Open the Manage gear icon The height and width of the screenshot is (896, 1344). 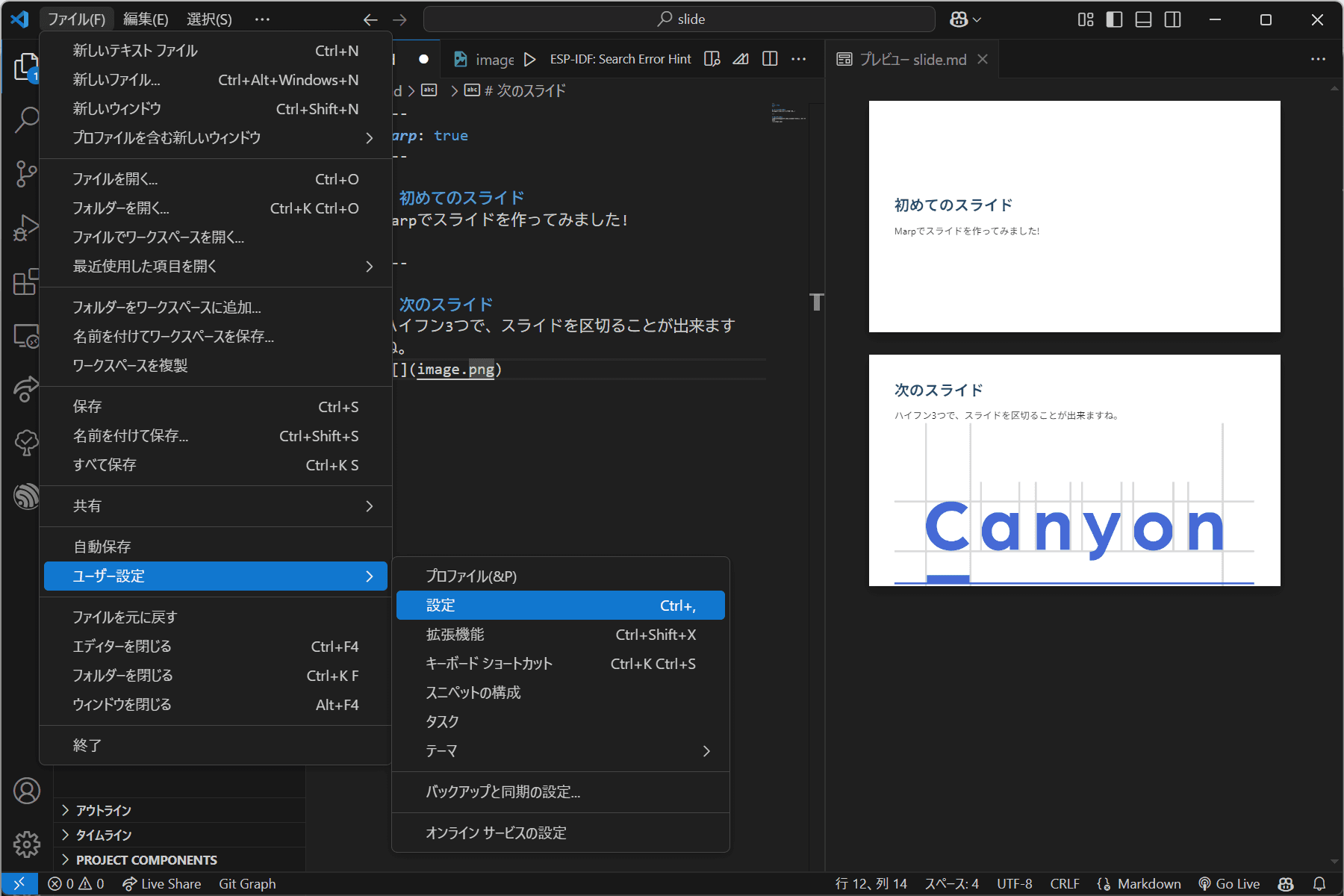pos(26,844)
